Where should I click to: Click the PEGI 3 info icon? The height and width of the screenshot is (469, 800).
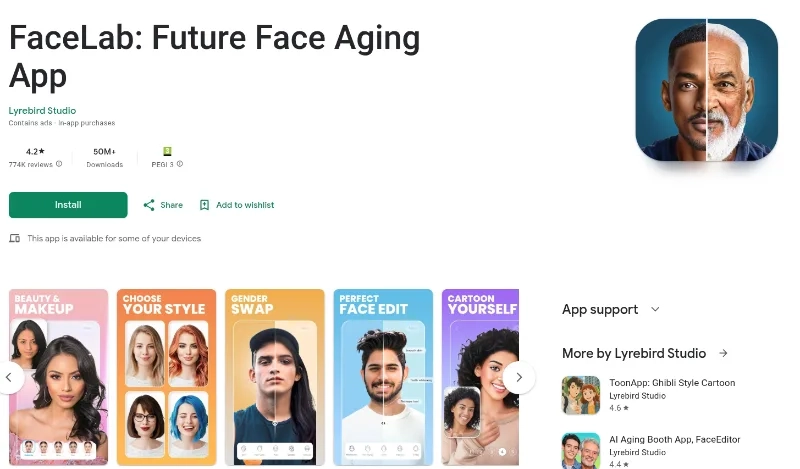point(180,164)
